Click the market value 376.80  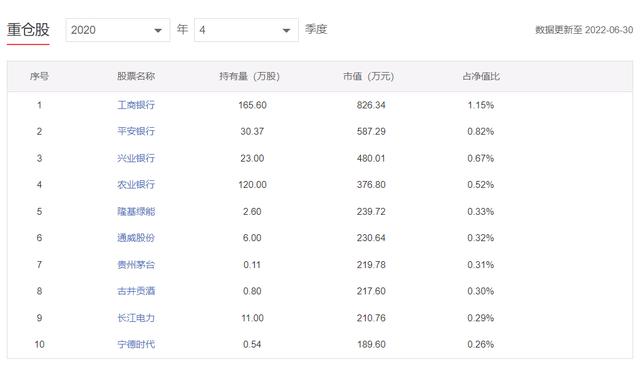tap(371, 185)
